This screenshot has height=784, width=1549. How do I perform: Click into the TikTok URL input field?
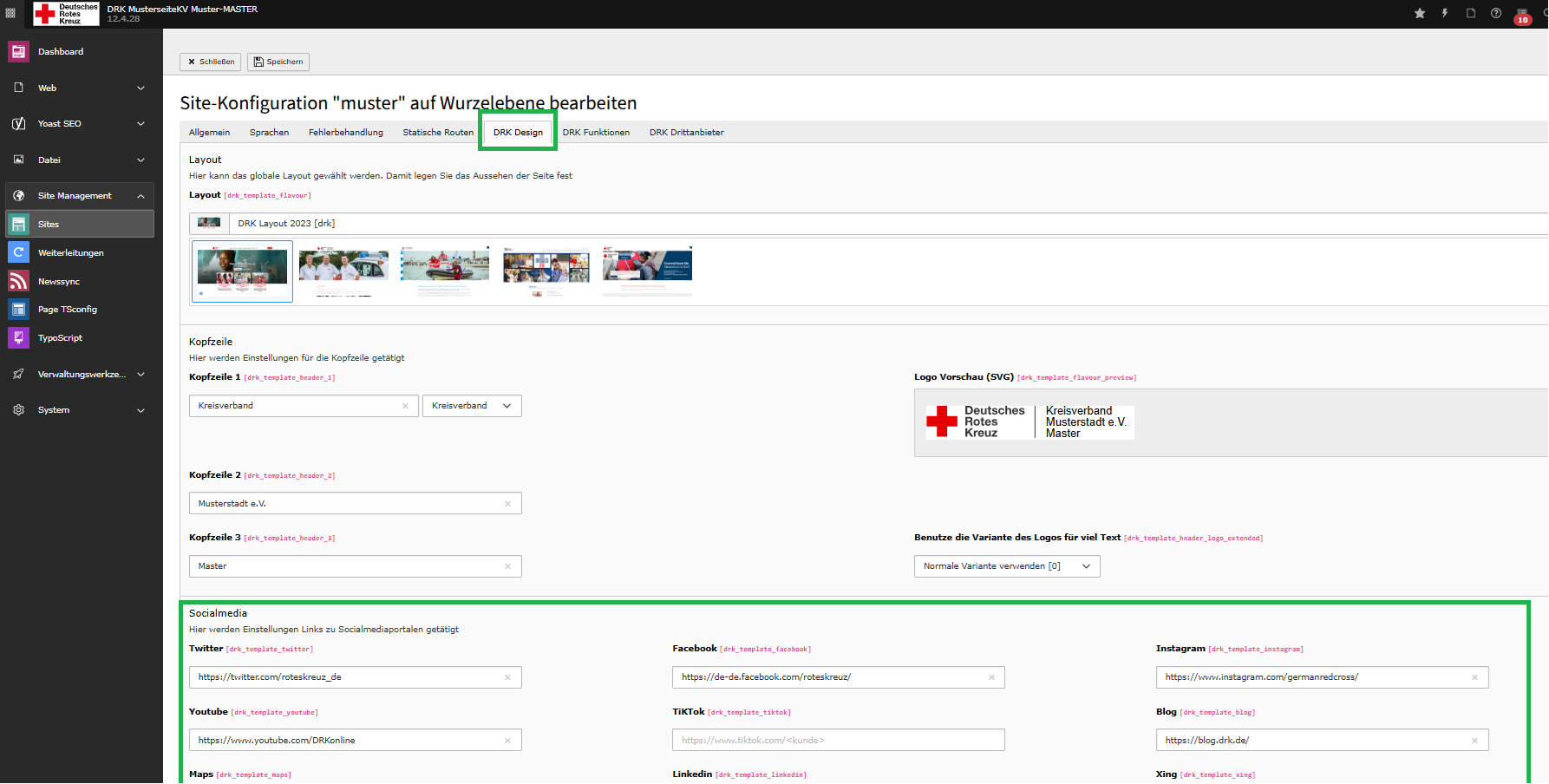(837, 741)
